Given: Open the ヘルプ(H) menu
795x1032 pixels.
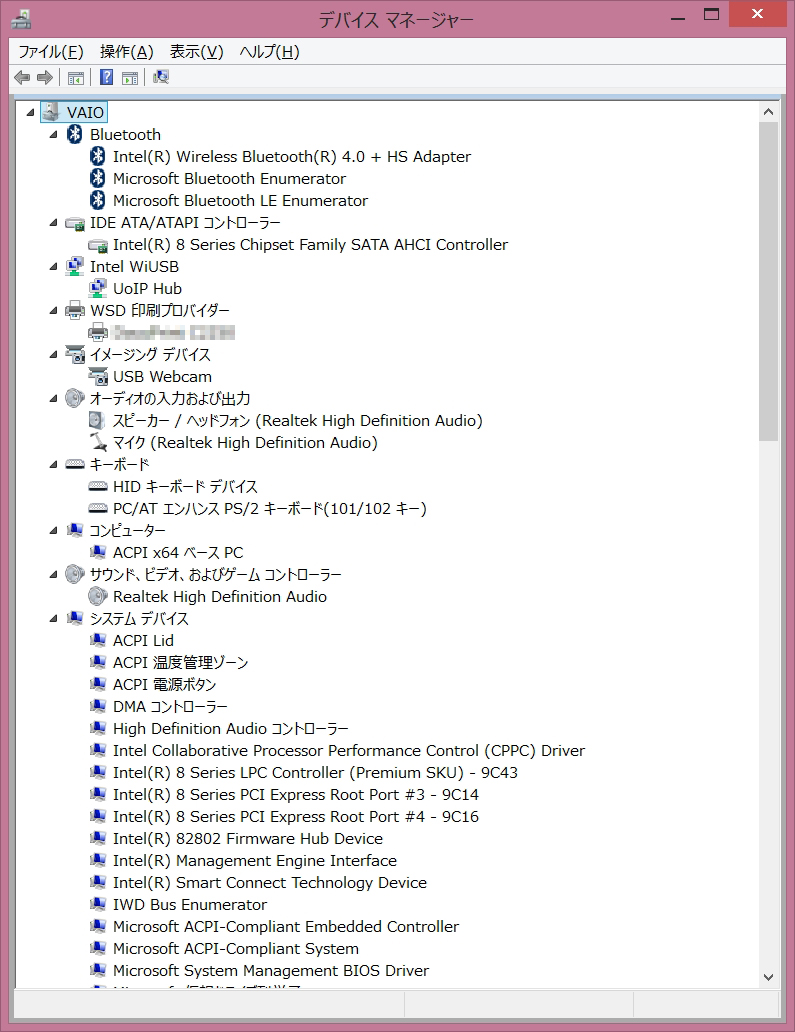Looking at the screenshot, I should click(x=269, y=51).
